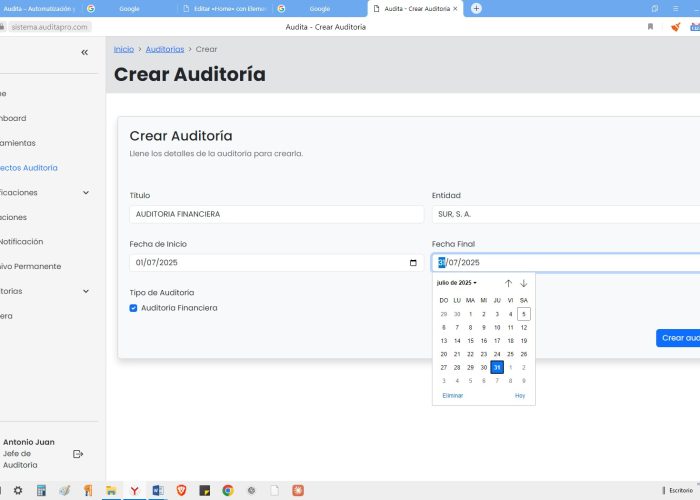This screenshot has width=700, height=500.
Task: Select day 24 in the calendar
Action: tap(497, 354)
